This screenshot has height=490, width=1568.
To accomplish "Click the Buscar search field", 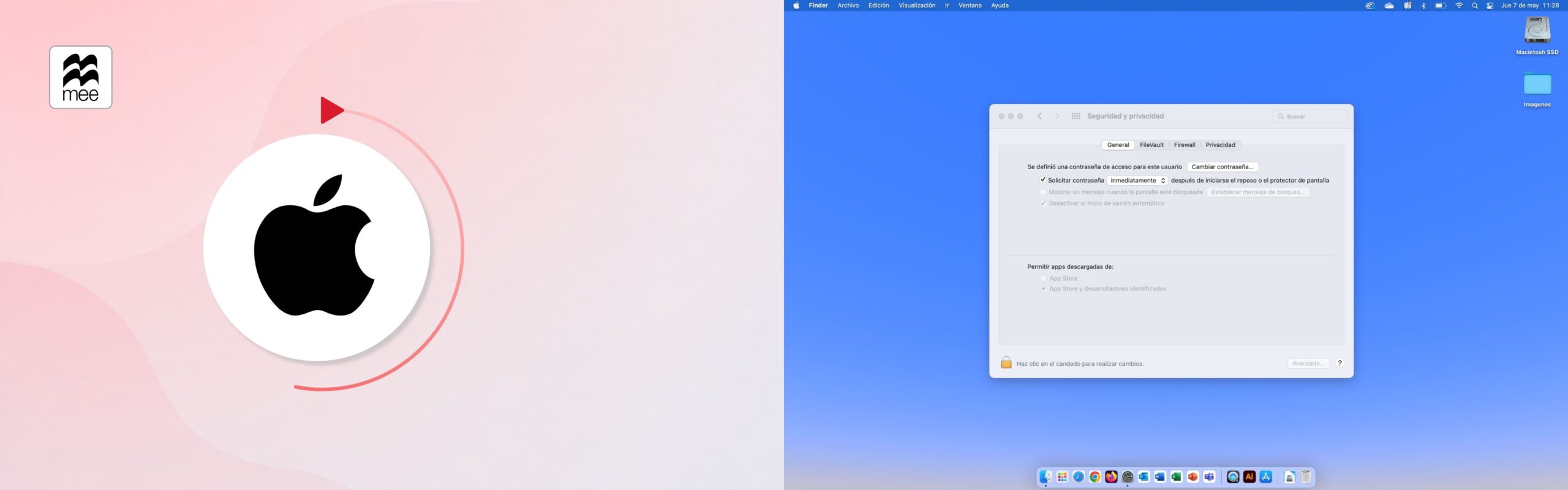I will [x=1310, y=116].
